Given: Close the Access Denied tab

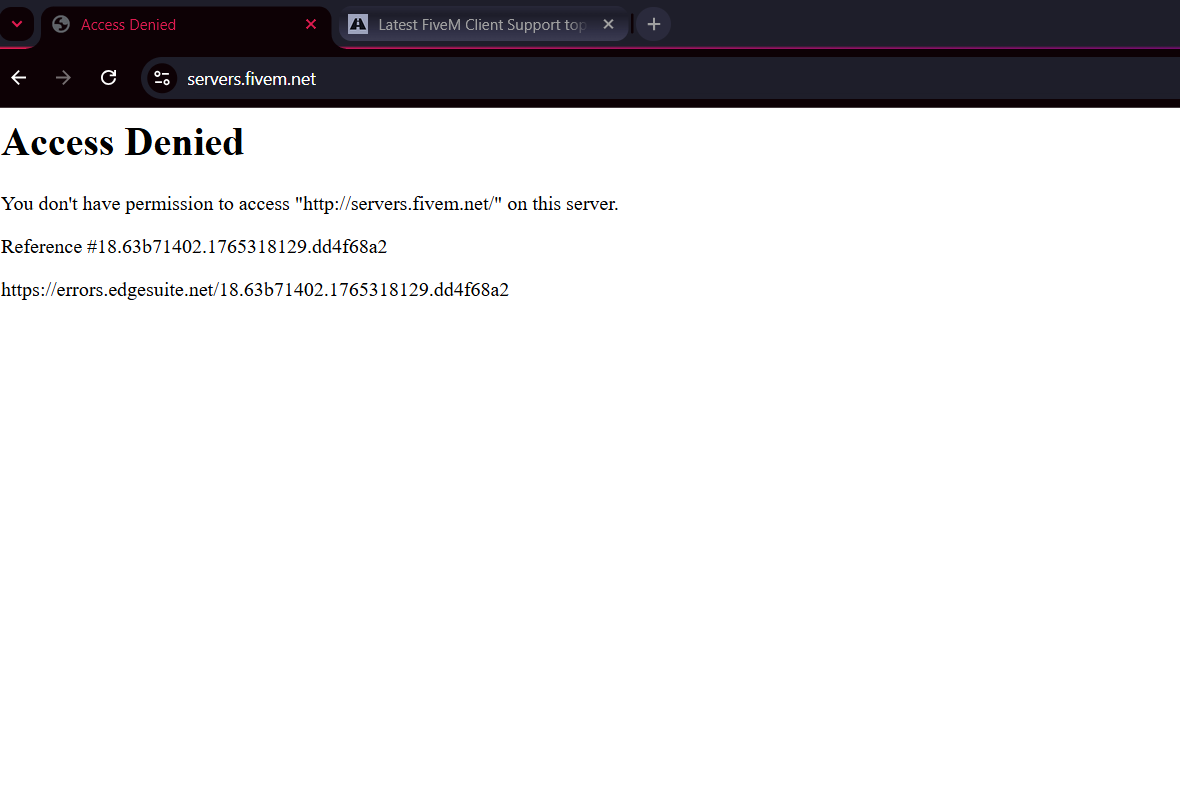Looking at the screenshot, I should pyautogui.click(x=311, y=24).
